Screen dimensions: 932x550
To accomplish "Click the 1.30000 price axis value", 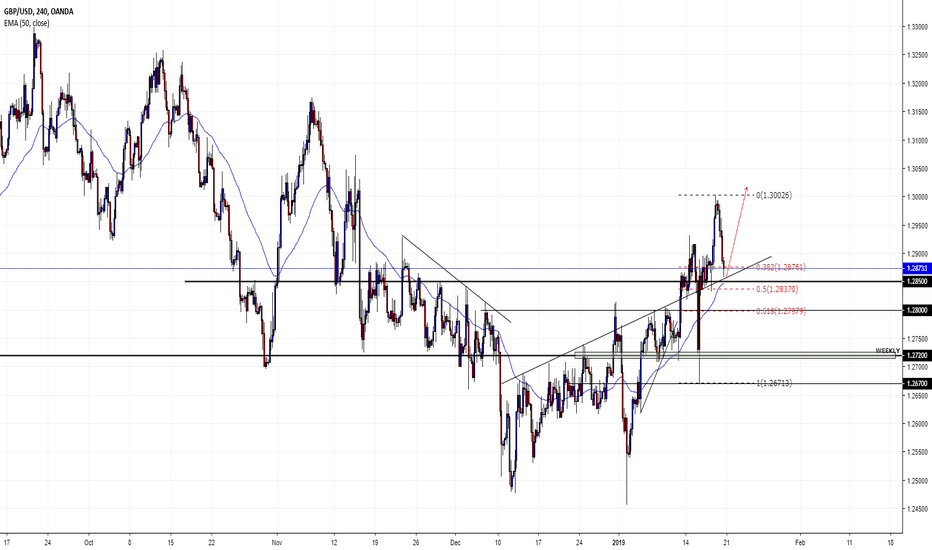I will click(x=918, y=197).
